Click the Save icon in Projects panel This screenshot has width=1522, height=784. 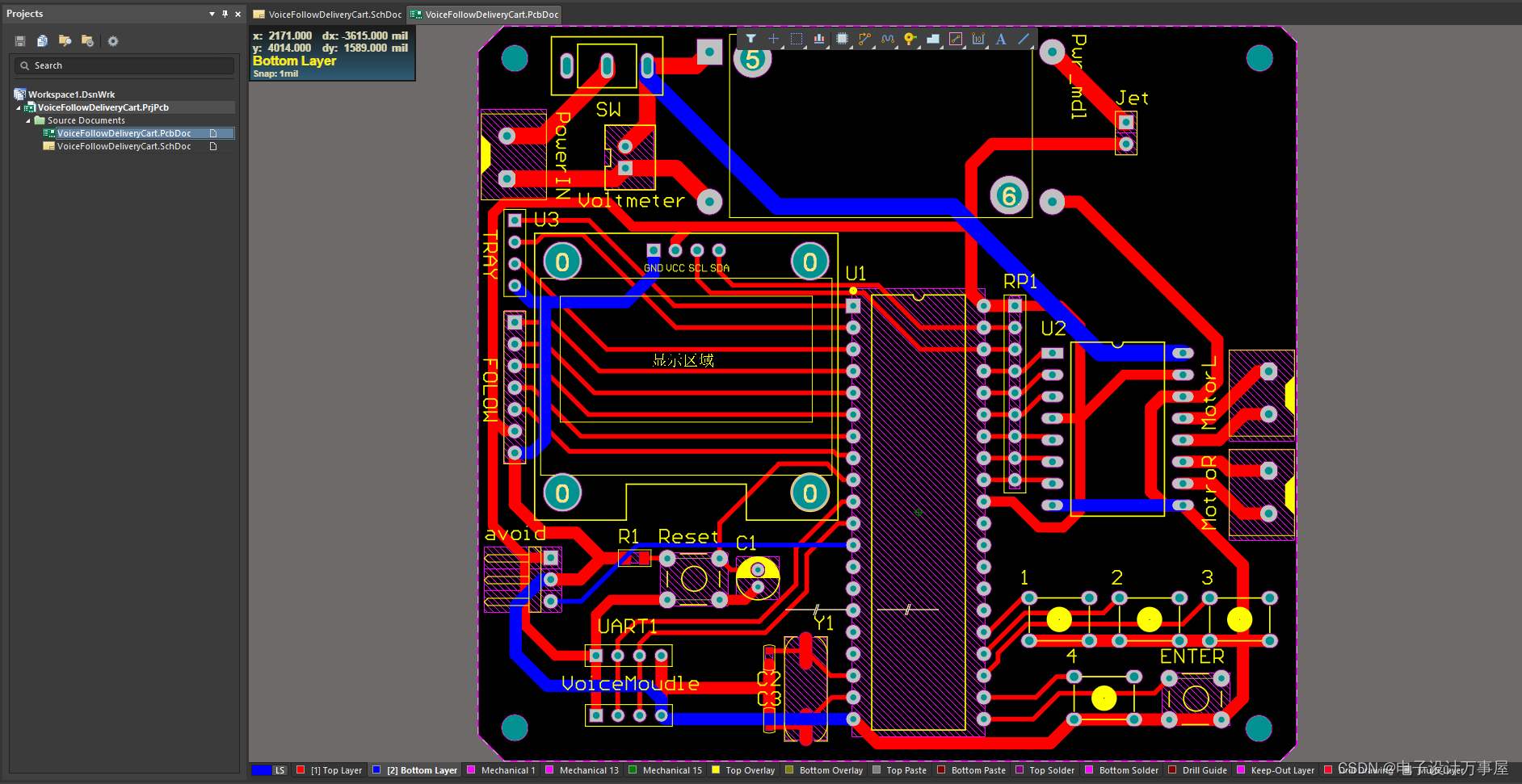20,41
